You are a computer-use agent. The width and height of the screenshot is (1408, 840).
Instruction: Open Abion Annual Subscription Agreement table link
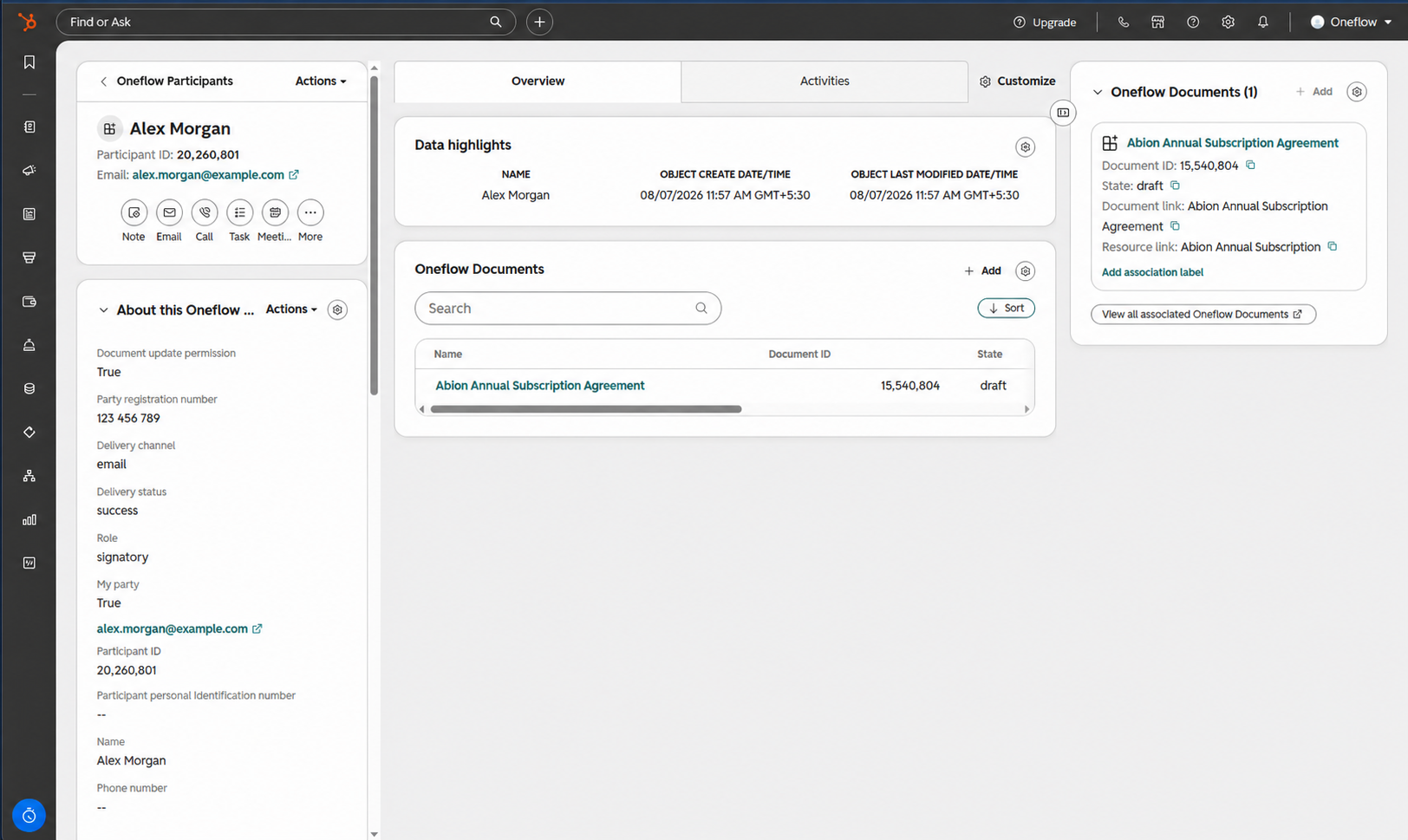540,386
